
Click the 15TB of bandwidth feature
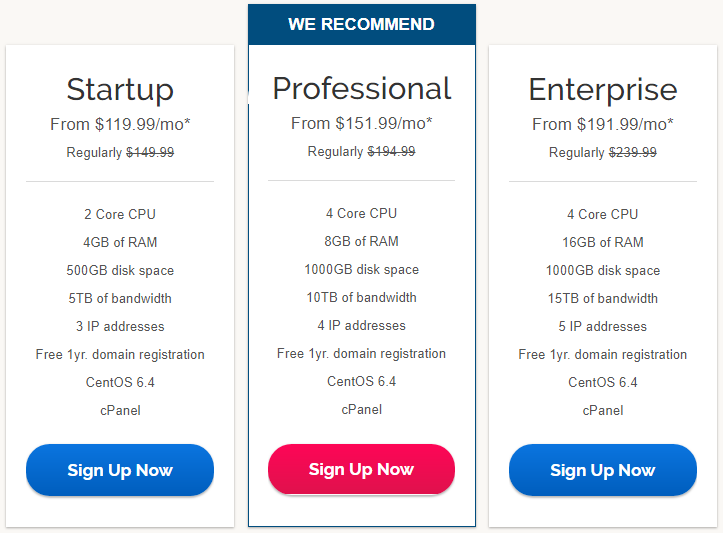click(603, 298)
